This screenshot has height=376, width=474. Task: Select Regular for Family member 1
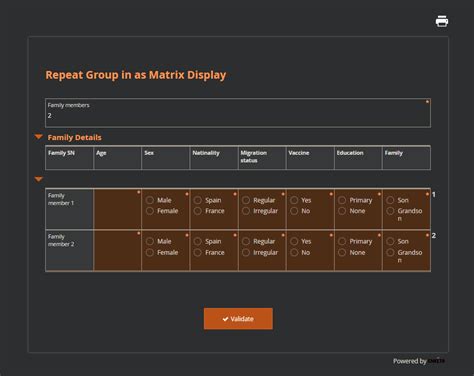(246, 200)
